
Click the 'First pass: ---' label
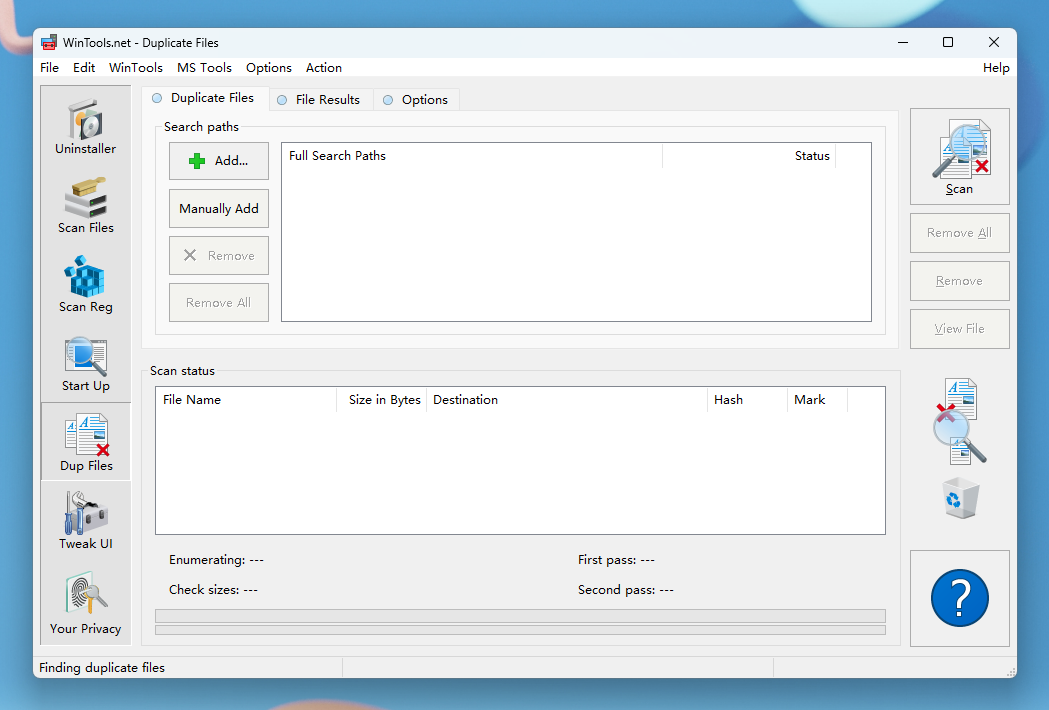pyautogui.click(x=616, y=560)
